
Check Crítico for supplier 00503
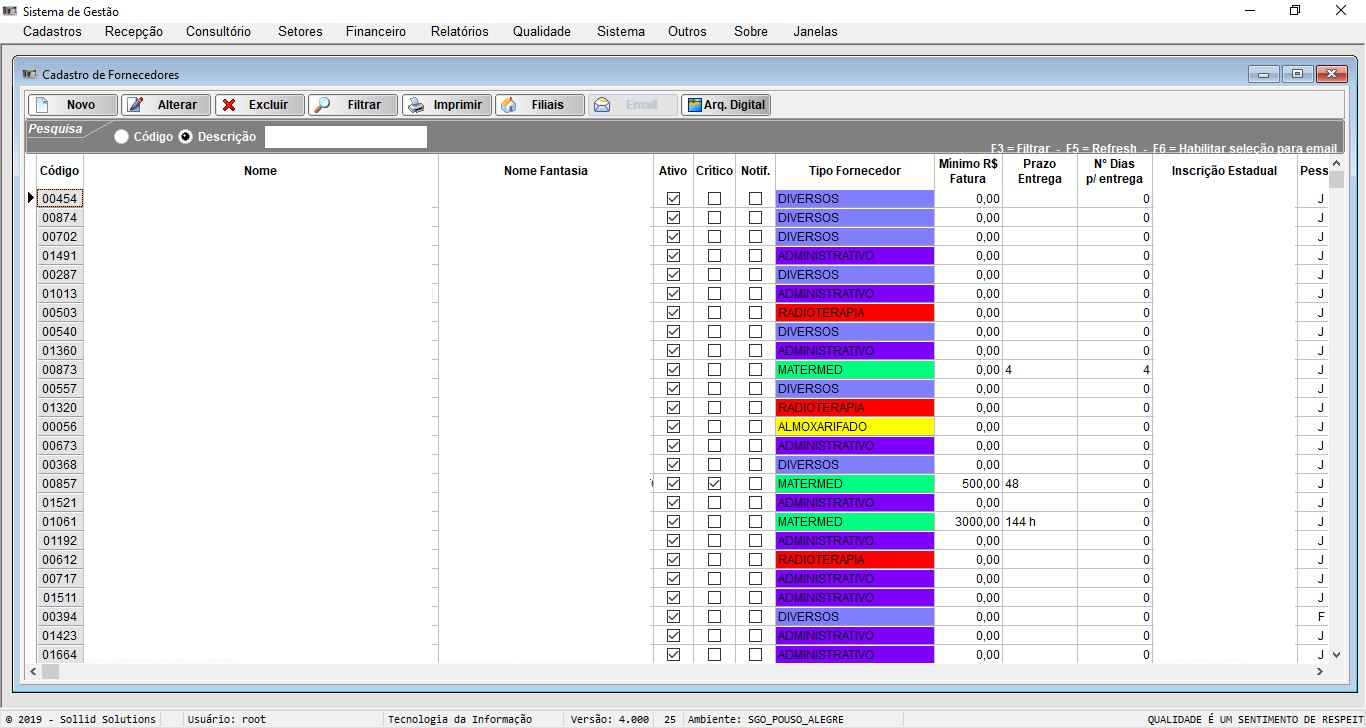[x=714, y=313]
